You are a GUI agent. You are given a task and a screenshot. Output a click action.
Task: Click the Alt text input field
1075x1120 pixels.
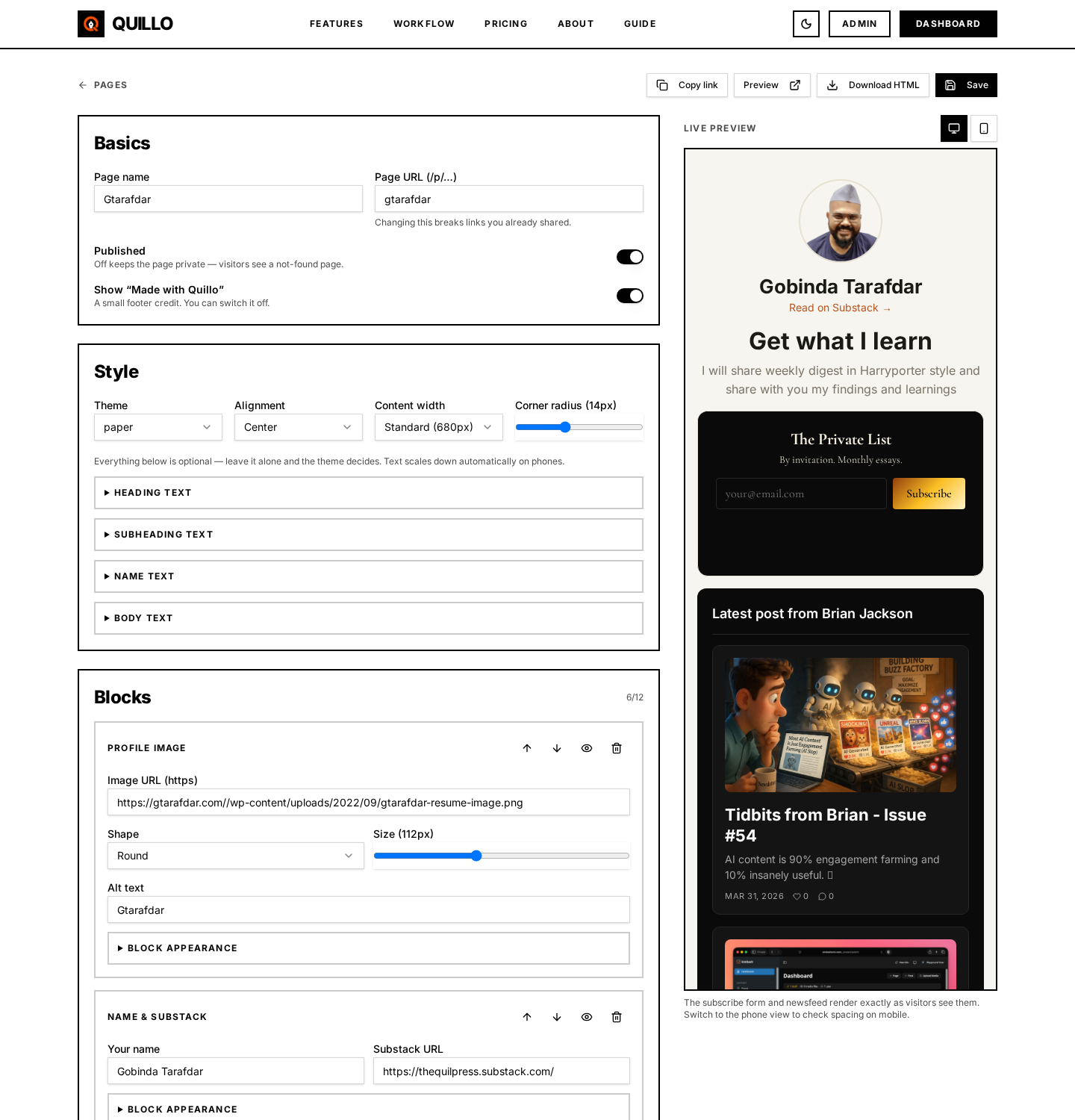(369, 909)
